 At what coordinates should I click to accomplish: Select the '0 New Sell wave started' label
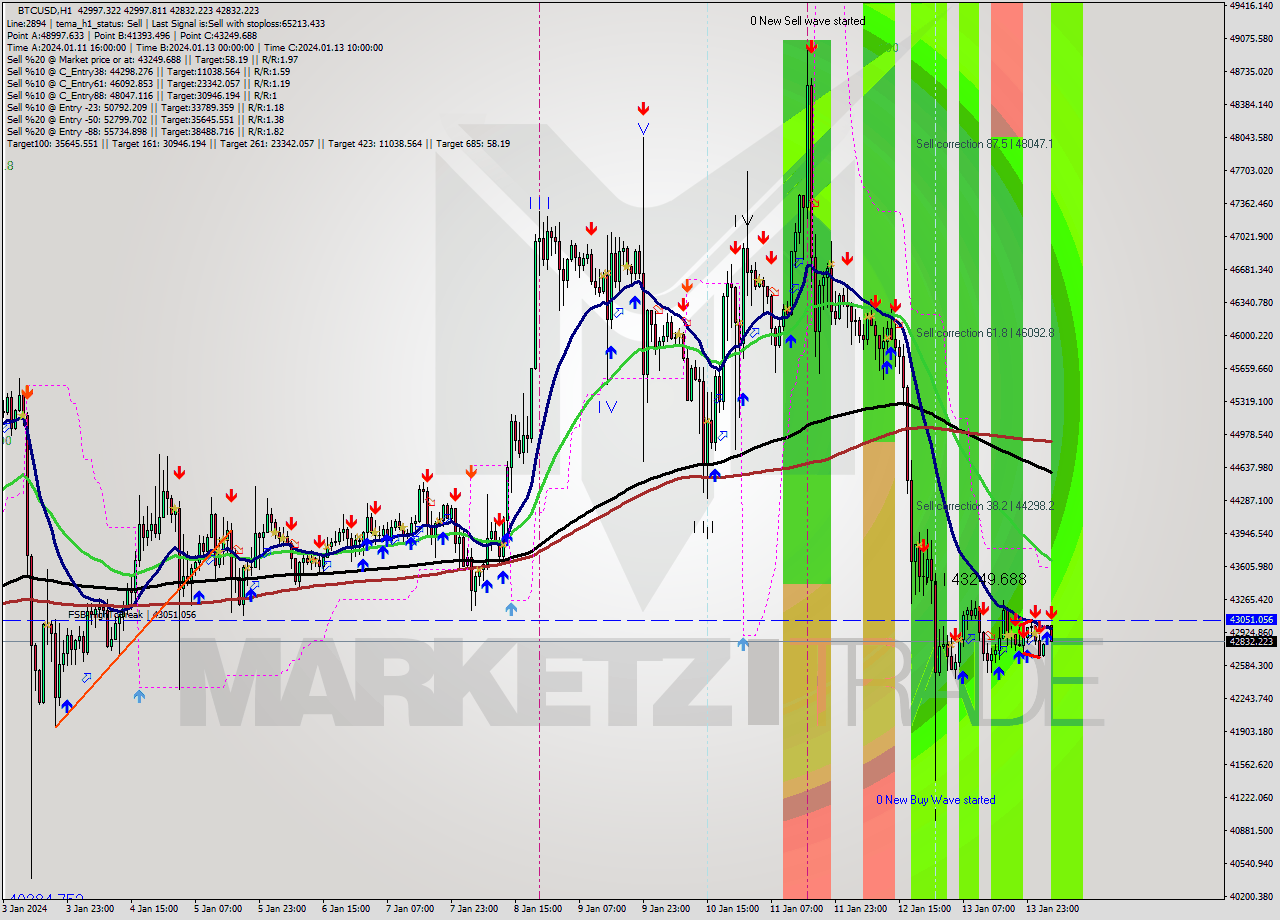(808, 21)
